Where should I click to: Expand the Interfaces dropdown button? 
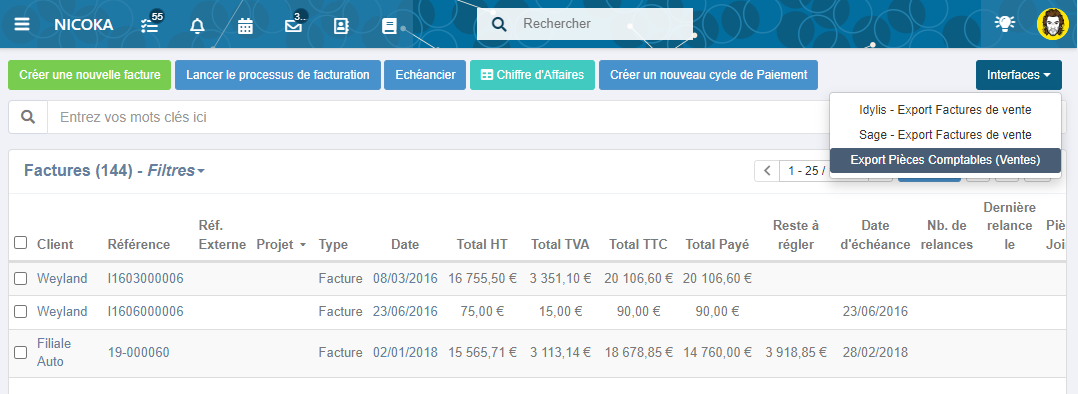tap(1018, 75)
